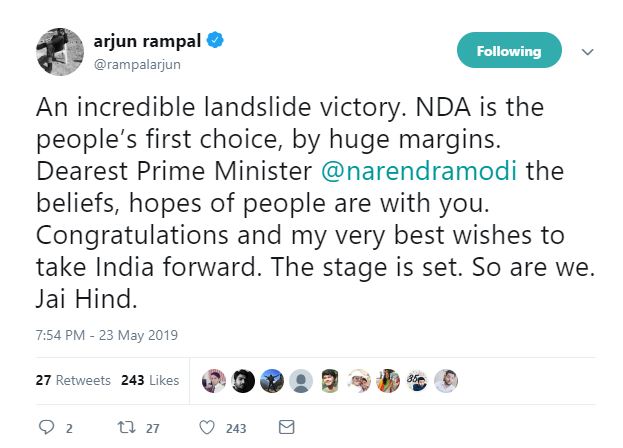Click the first liker avatar in the row
The image size is (623, 448).
214,380
